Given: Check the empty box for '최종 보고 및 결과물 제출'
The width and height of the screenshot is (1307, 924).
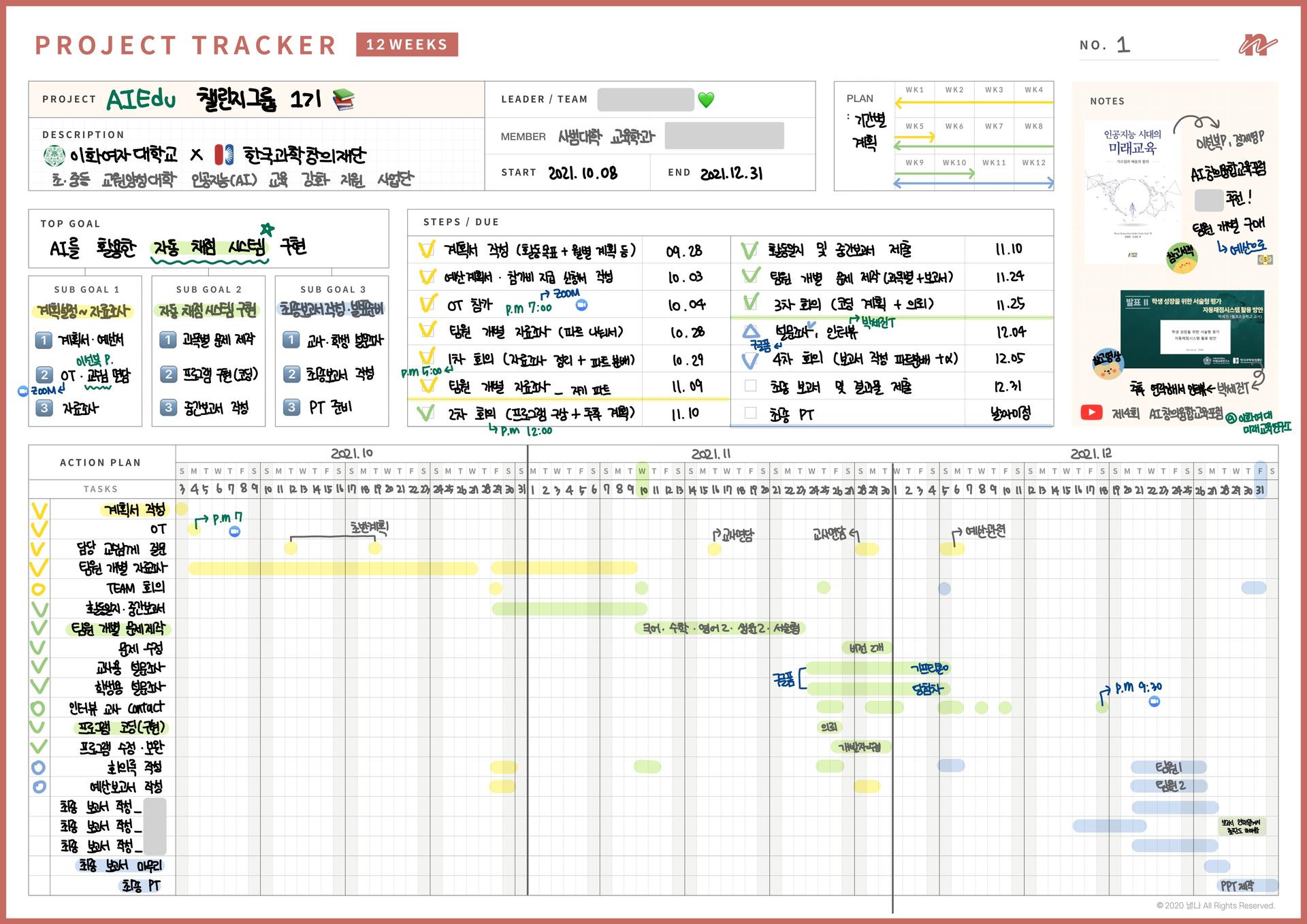Looking at the screenshot, I should click(x=750, y=386).
